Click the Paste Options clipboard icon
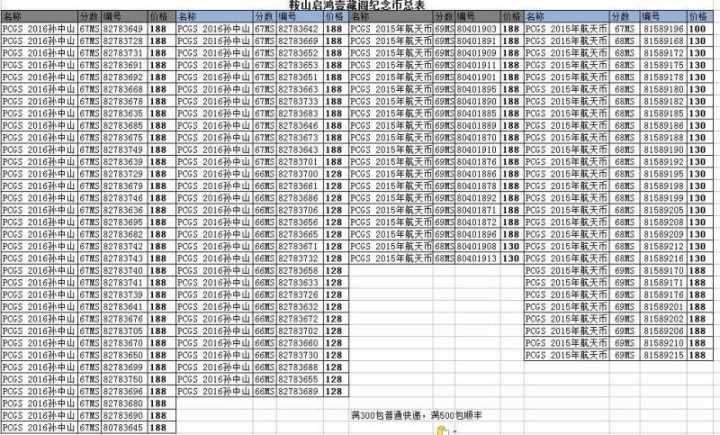 click(441, 429)
